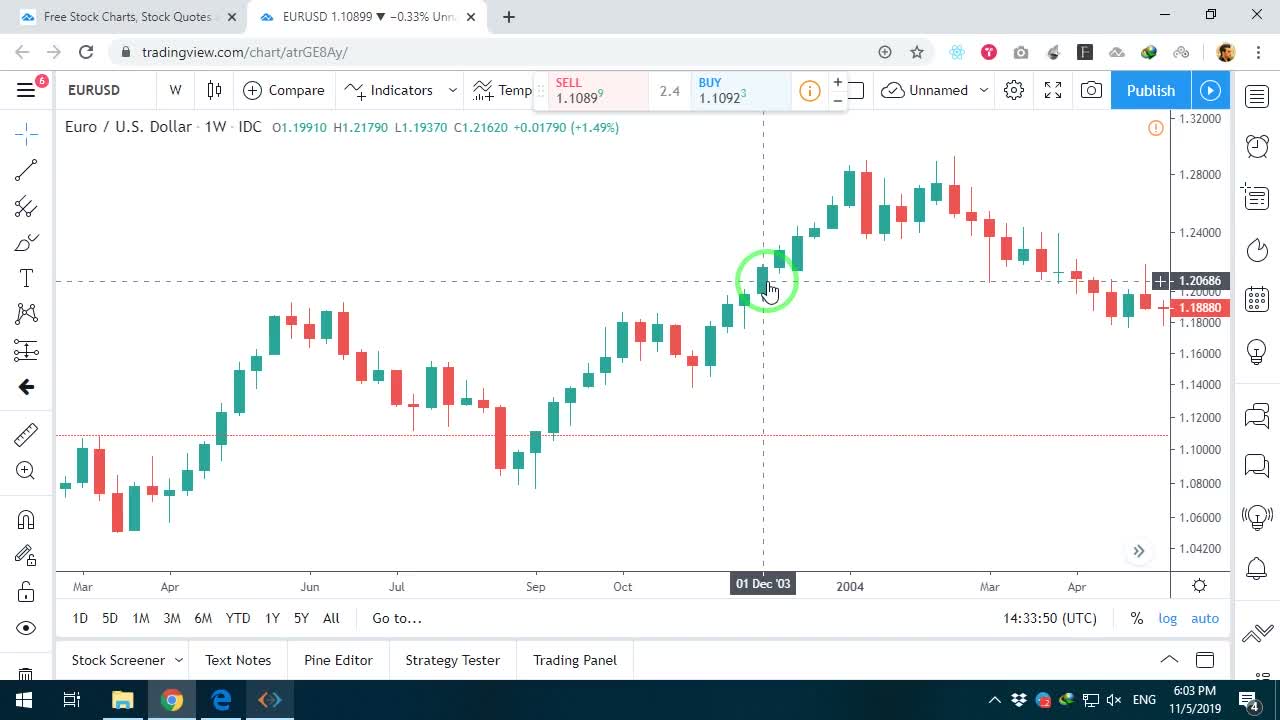This screenshot has height=720, width=1280.
Task: Open the Pine Editor tab
Action: tap(338, 660)
